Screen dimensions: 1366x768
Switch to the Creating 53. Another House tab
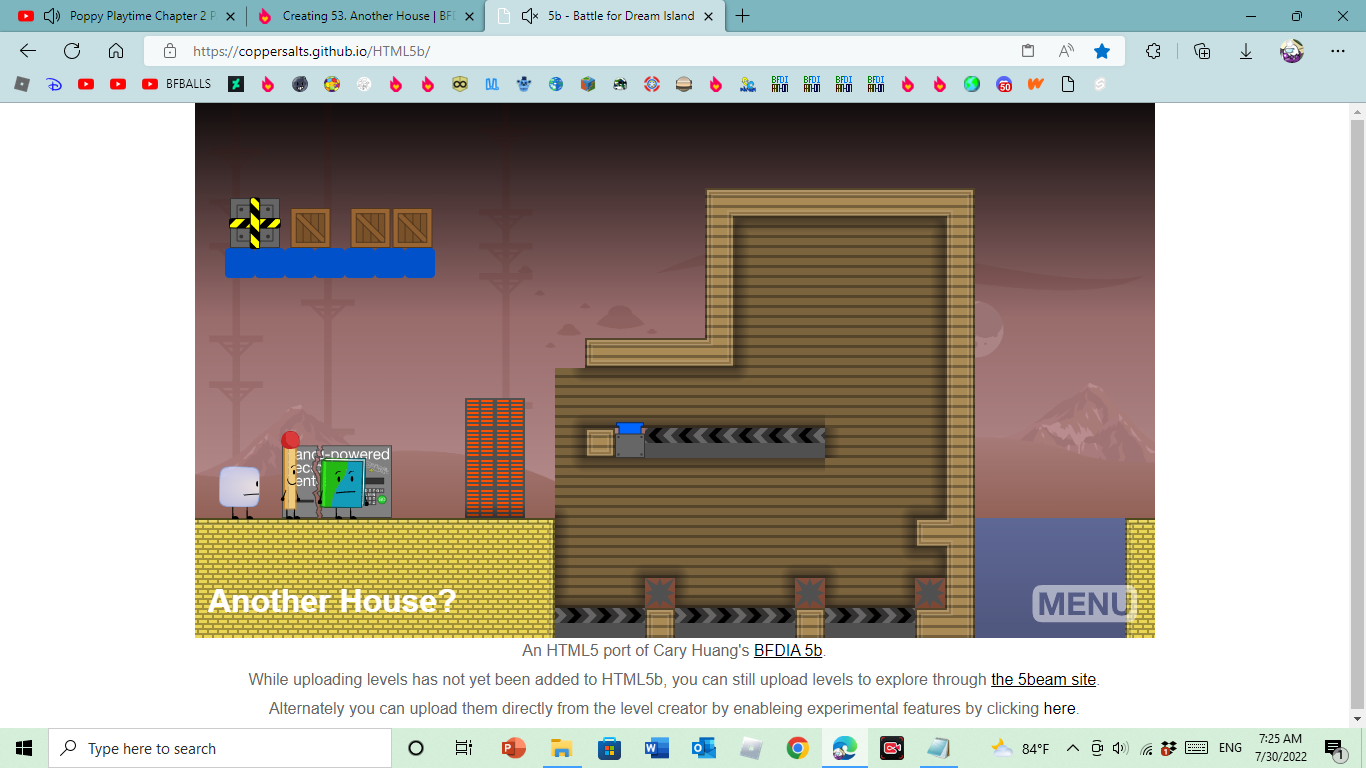pyautogui.click(x=365, y=16)
